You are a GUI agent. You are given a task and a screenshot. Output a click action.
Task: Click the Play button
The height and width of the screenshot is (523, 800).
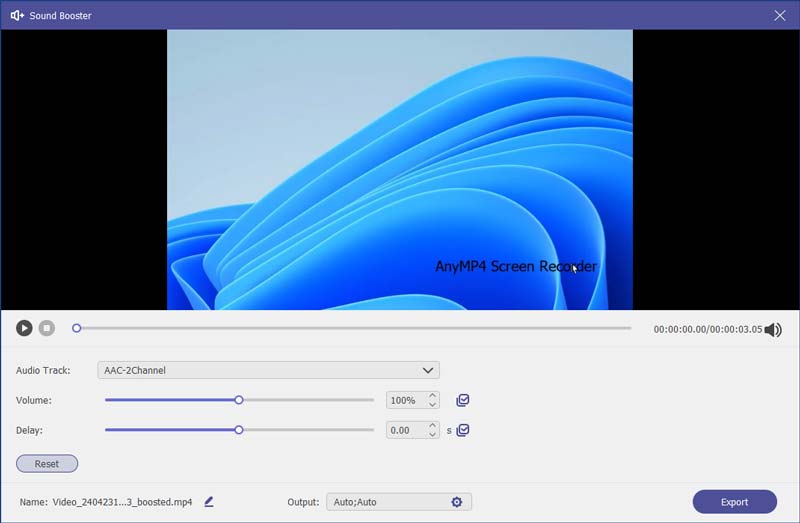24,328
